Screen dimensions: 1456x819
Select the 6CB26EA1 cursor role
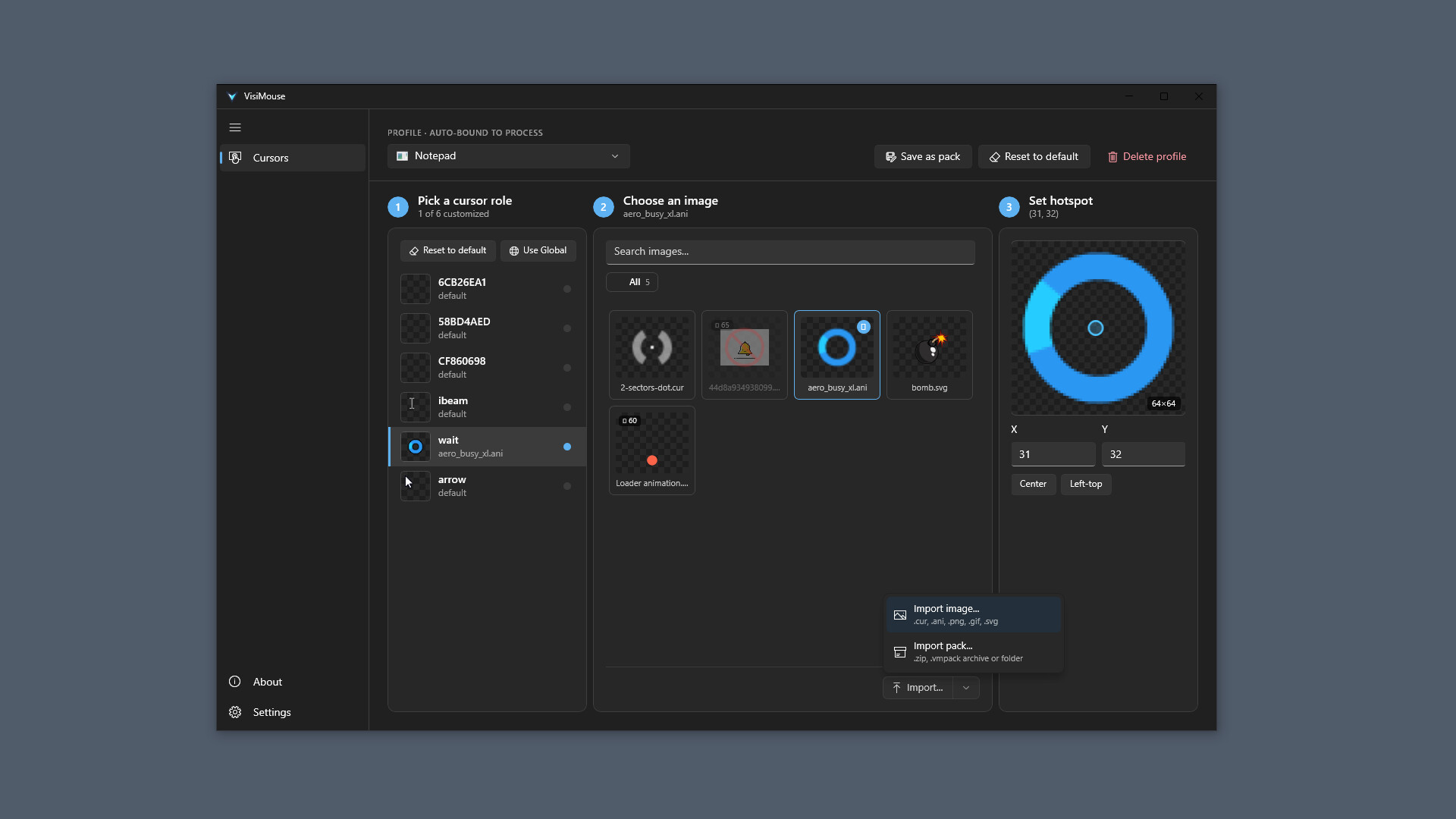[x=488, y=289]
